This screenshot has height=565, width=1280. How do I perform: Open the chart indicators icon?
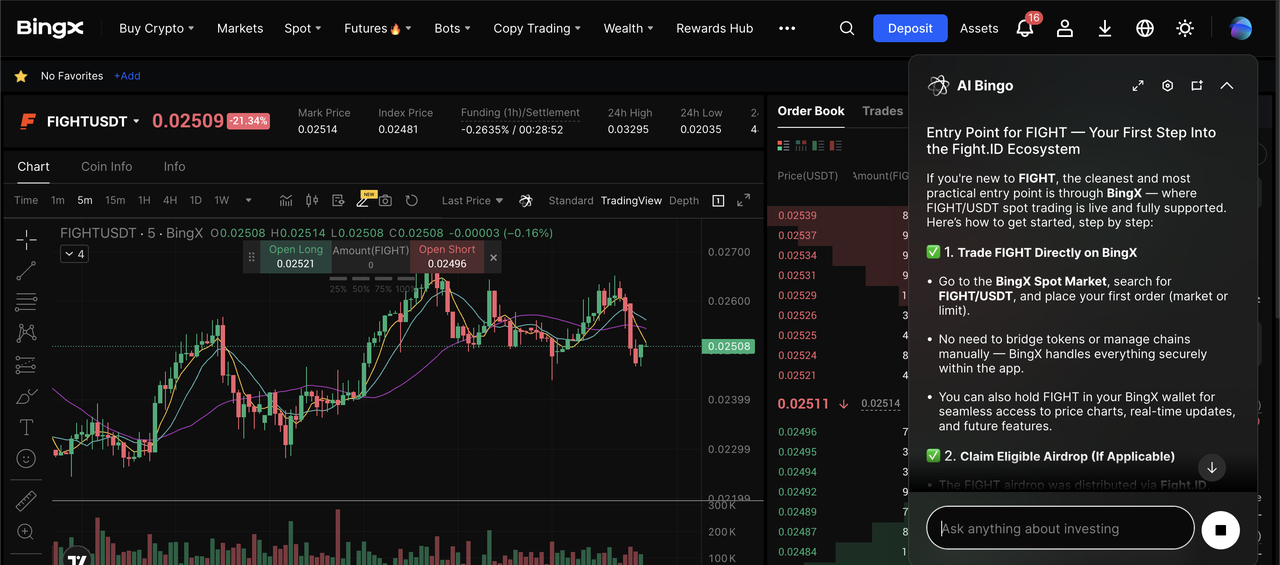point(286,201)
